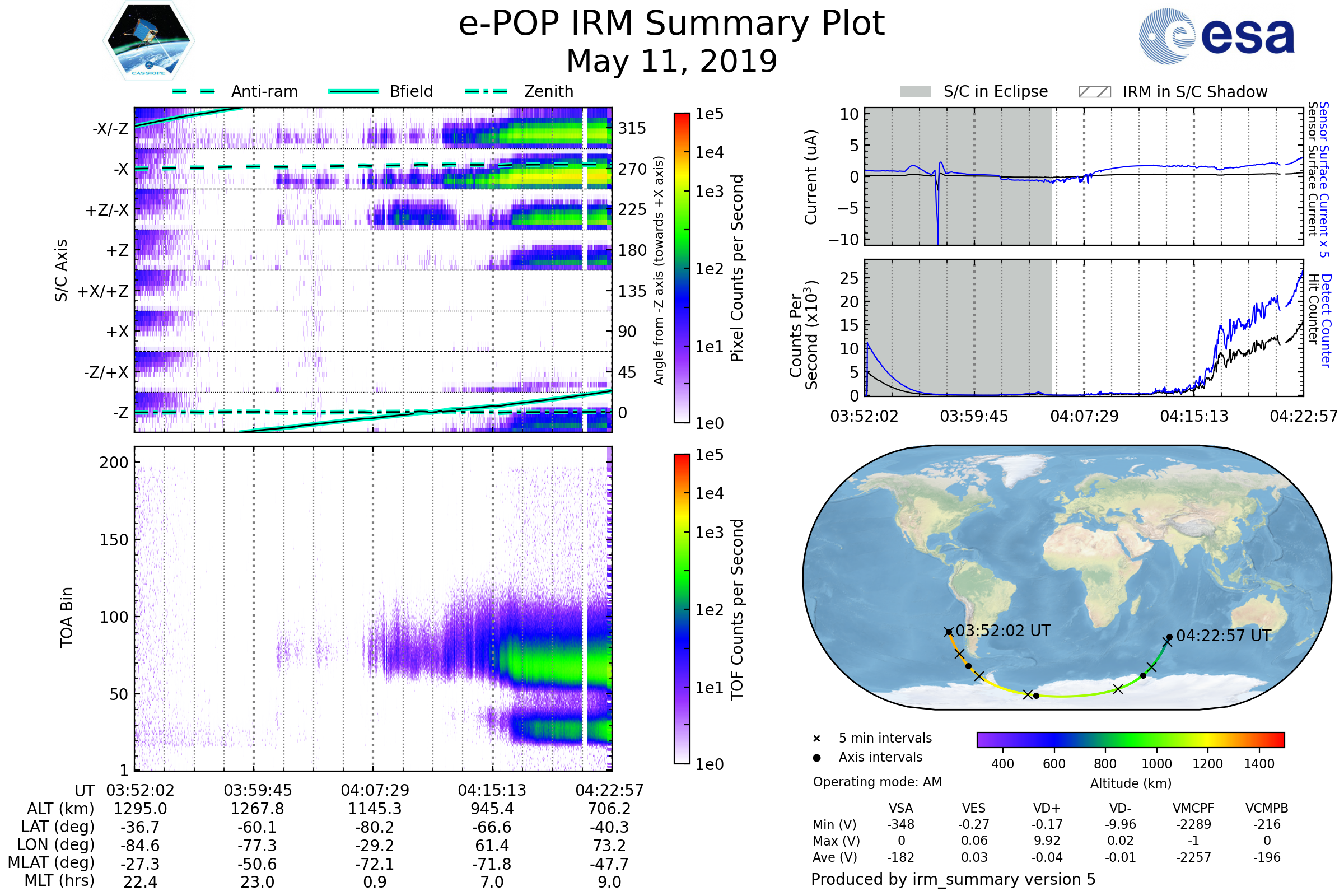Click the Bfield solid line legend marker
Viewport: 1344px width, 896px height.
[x=353, y=91]
